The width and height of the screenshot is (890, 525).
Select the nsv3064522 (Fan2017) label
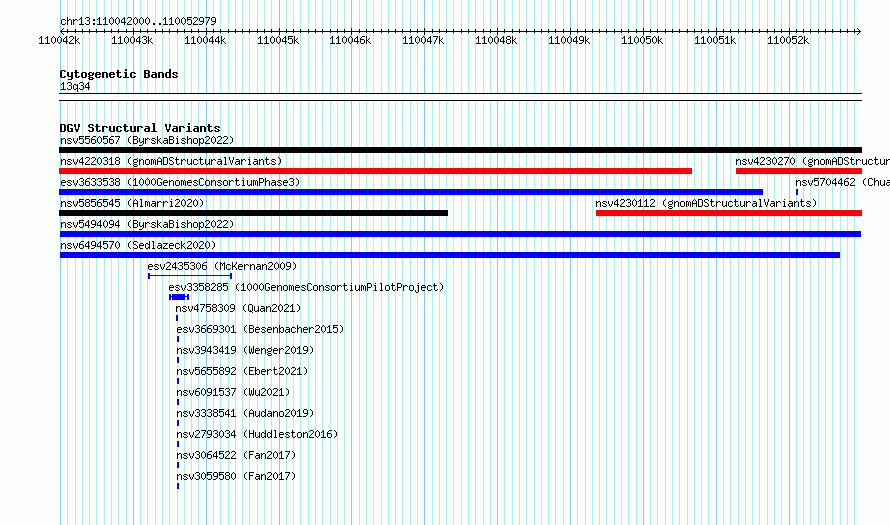coord(236,455)
